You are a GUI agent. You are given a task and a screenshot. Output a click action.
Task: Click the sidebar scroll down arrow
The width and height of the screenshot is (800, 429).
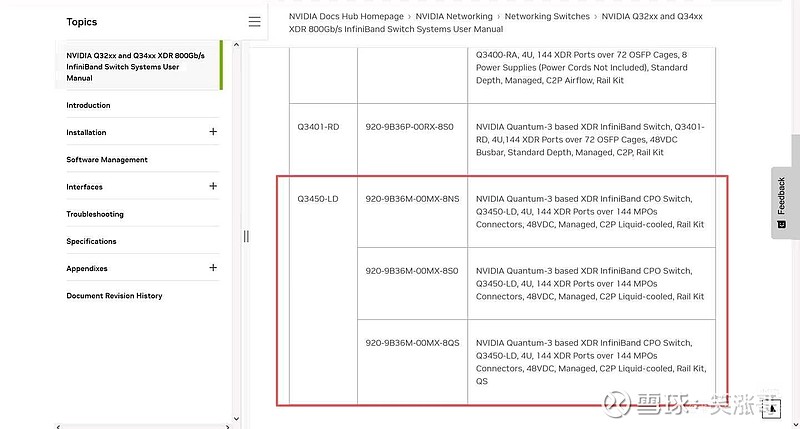(x=236, y=419)
